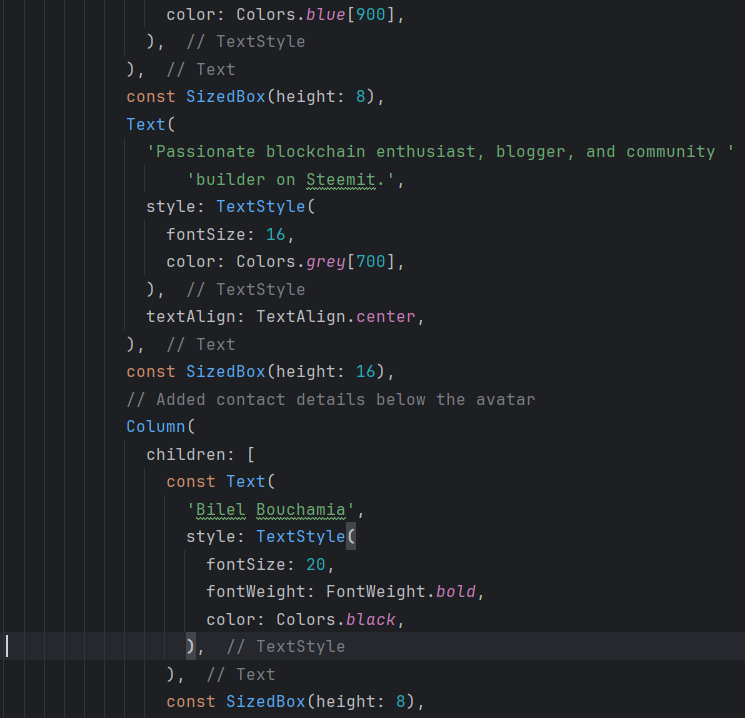The image size is (745, 718).
Task: Click the word 'Passionate' in the string
Action: click(x=206, y=152)
